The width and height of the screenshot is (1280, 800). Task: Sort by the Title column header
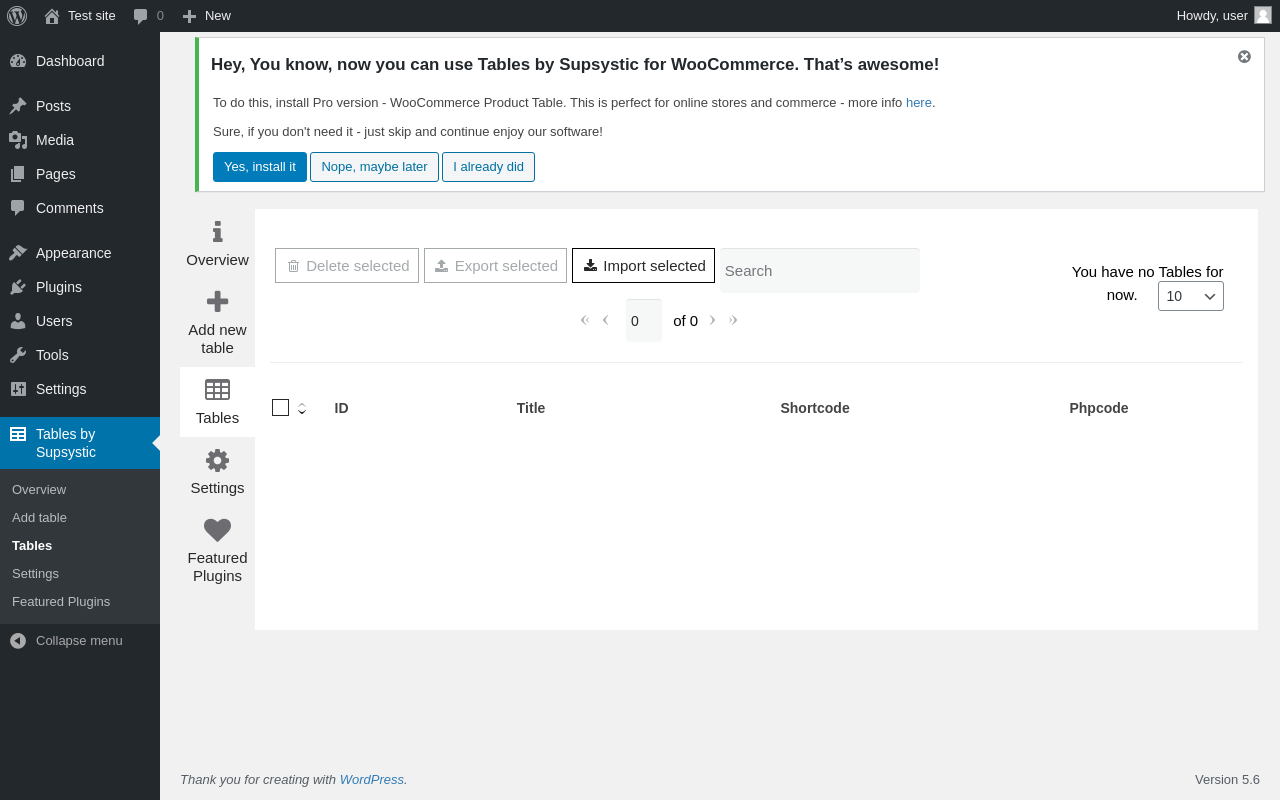click(531, 408)
